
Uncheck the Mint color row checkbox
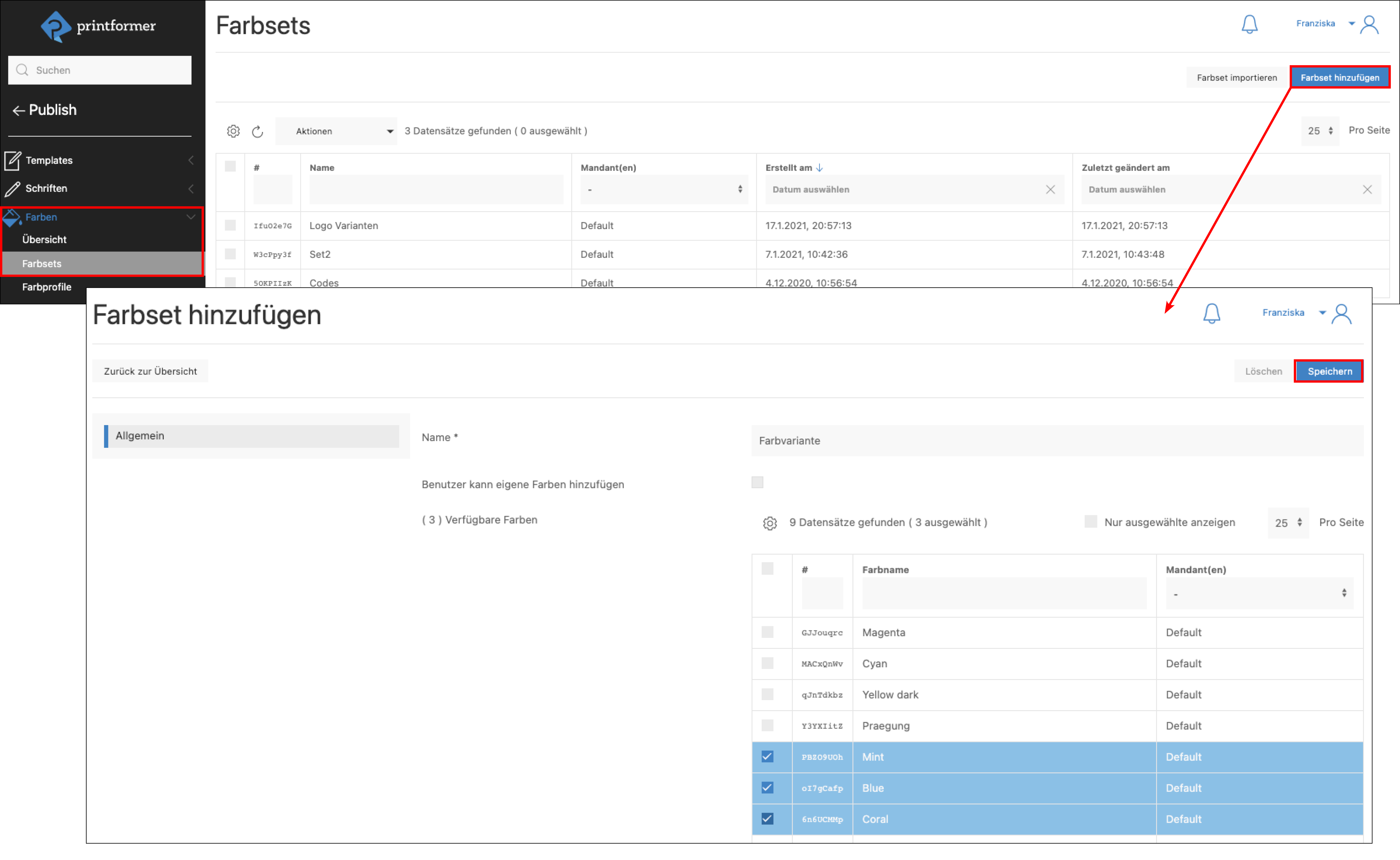[767, 757]
